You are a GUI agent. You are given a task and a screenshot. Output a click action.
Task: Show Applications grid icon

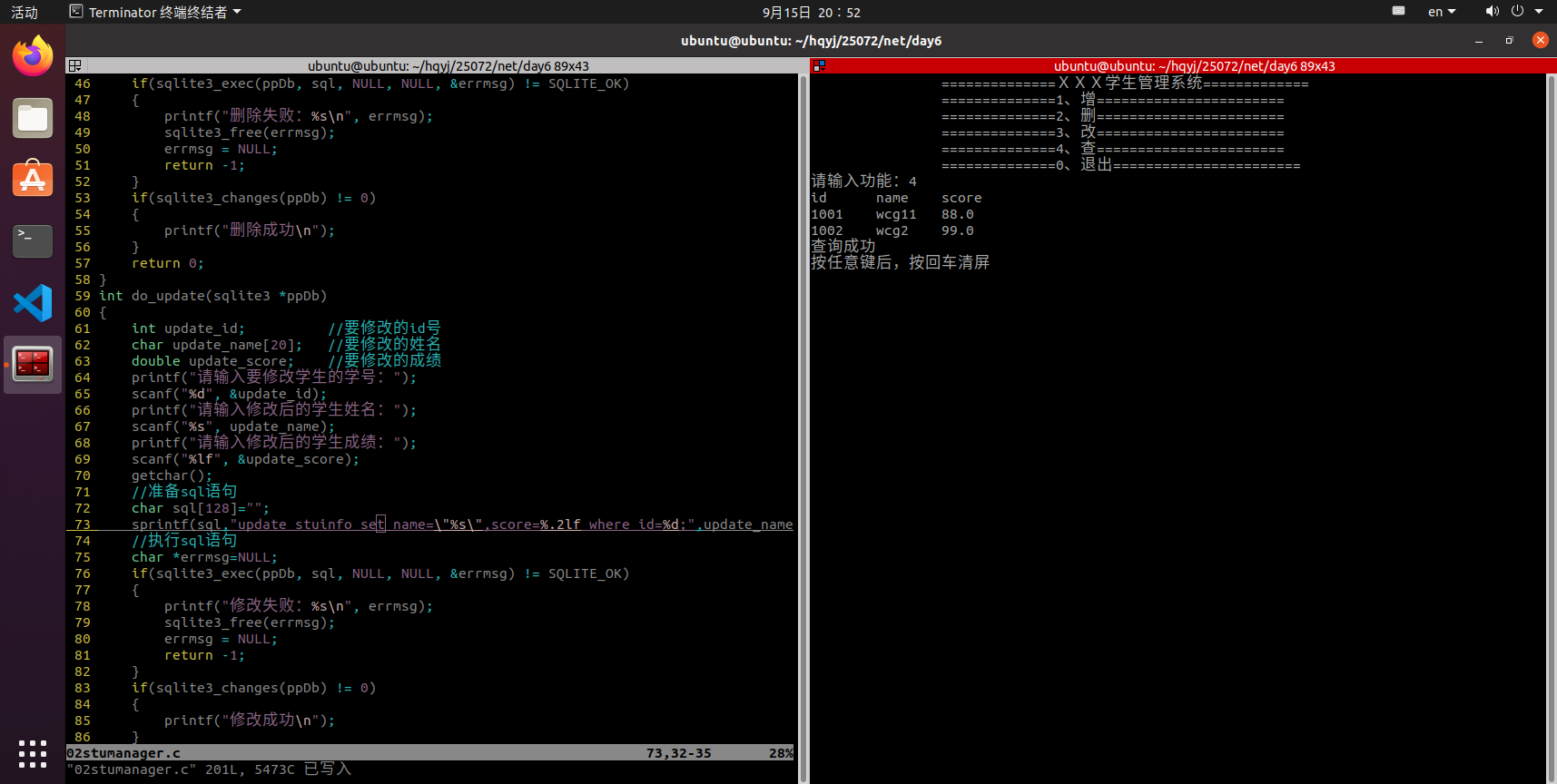33,753
